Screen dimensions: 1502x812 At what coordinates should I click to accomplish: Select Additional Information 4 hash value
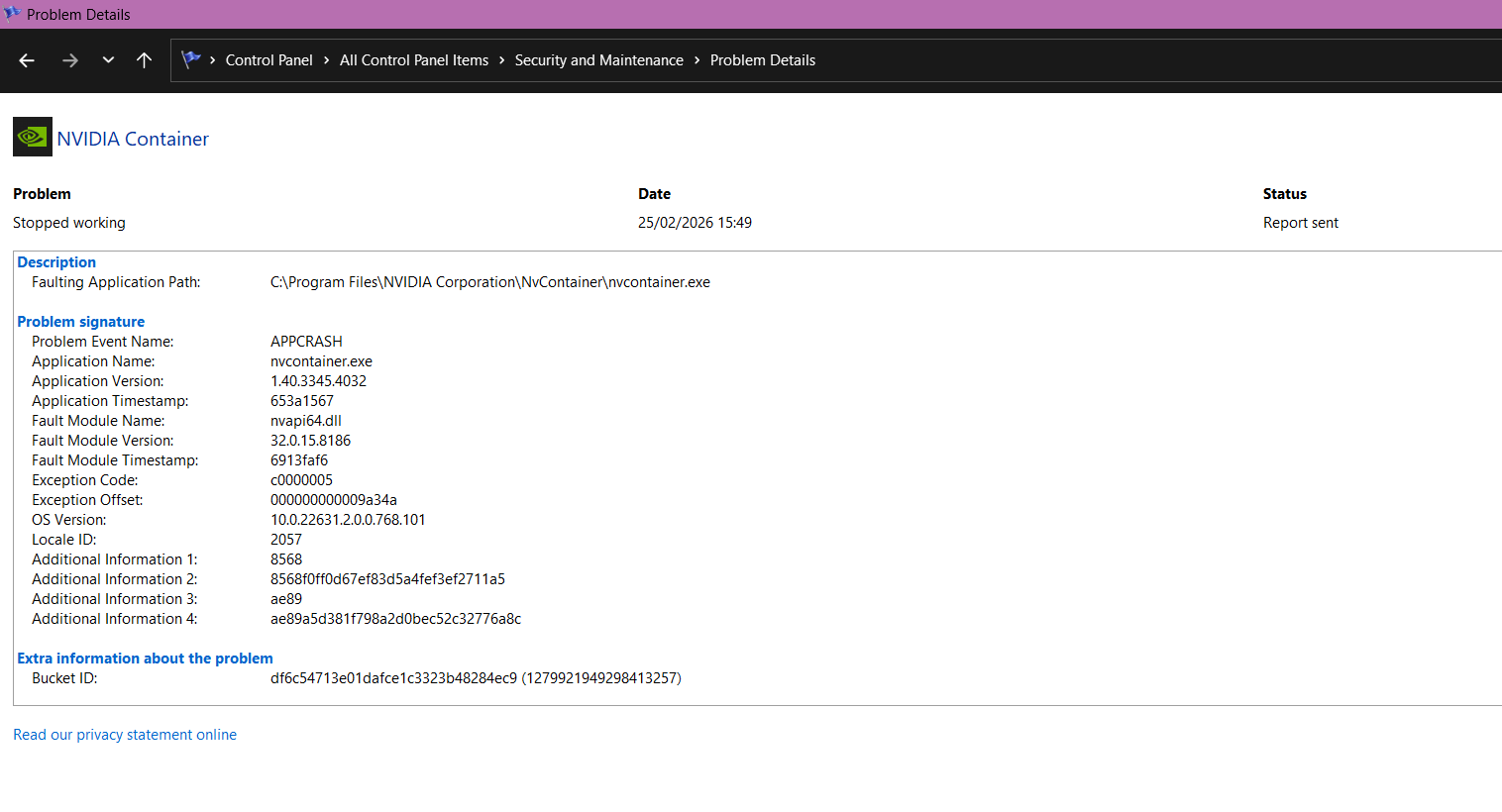pos(395,619)
